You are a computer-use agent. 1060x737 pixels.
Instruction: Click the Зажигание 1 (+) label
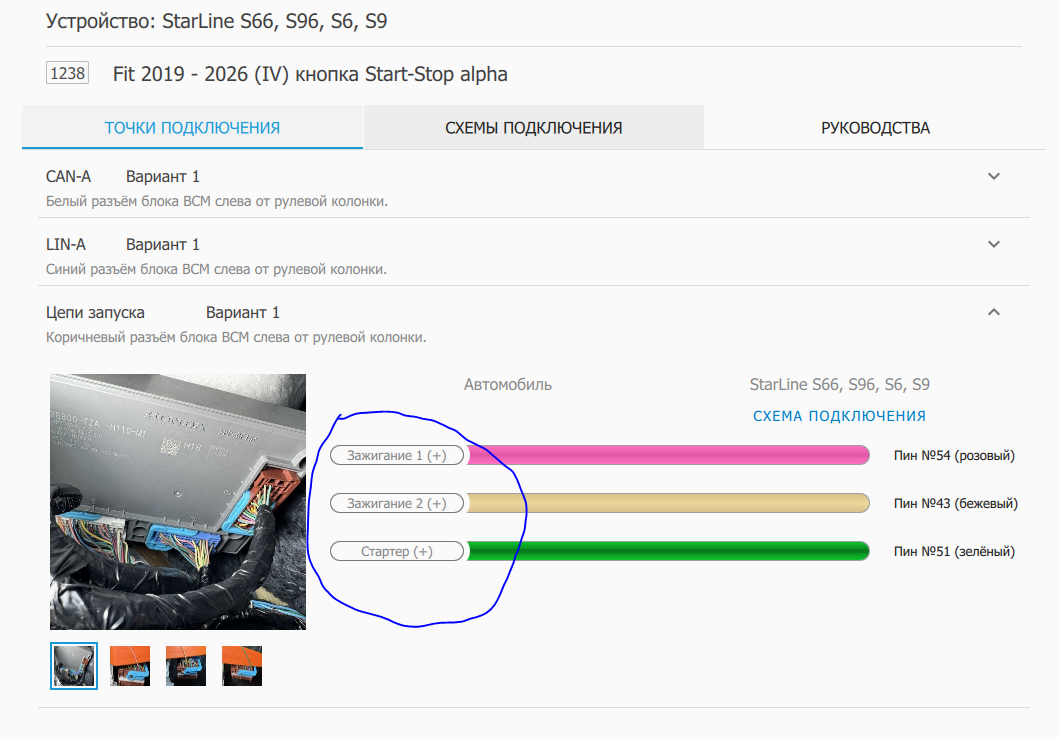(x=397, y=455)
